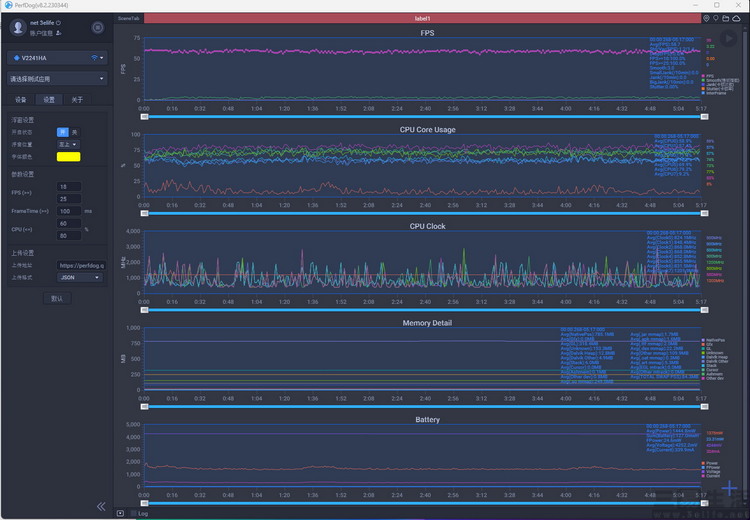
Task: Click the location pin with heart icon
Action: click(706, 18)
